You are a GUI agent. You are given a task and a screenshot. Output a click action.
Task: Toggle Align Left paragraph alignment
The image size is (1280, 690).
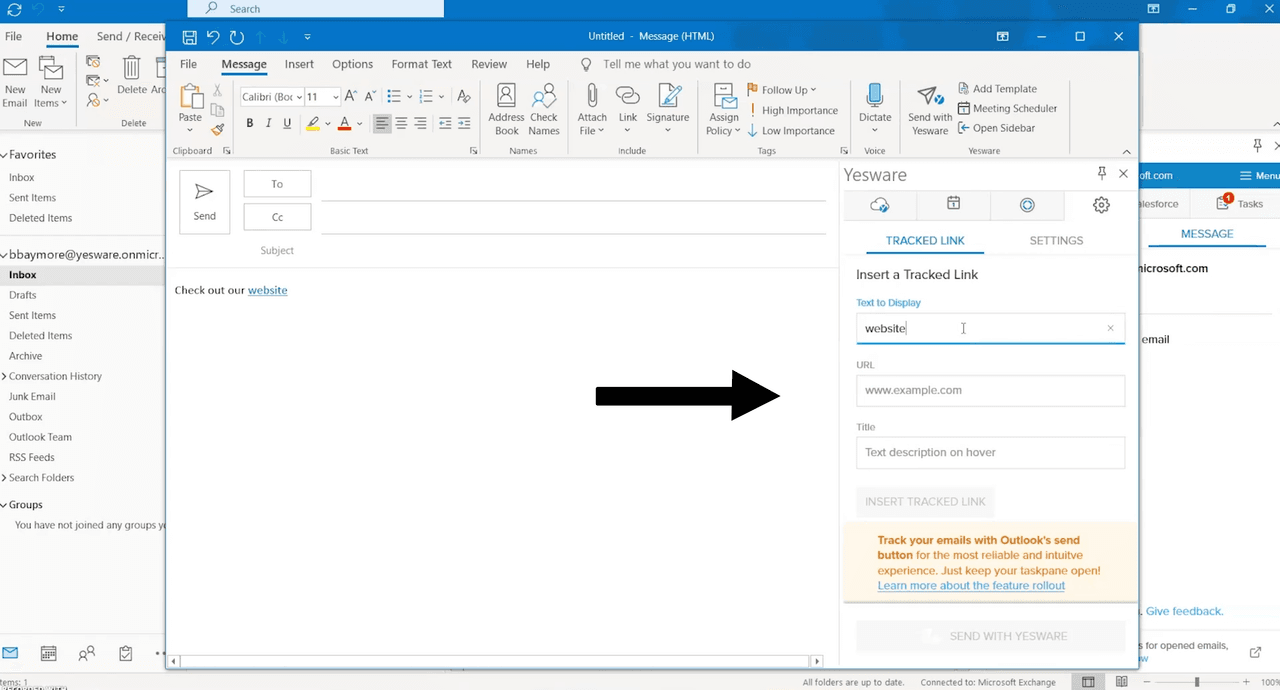[x=382, y=124]
